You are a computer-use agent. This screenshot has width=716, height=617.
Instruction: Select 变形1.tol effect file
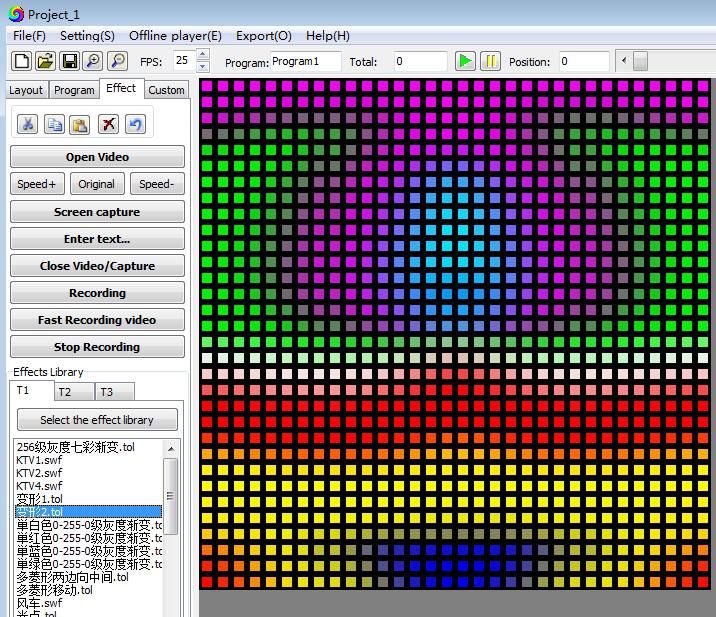point(89,499)
